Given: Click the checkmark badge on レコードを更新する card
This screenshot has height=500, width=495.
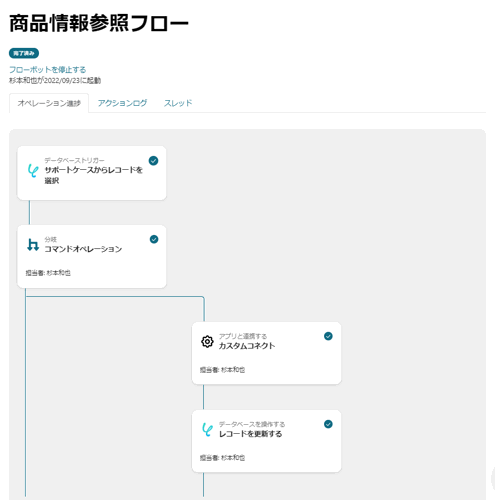Looking at the screenshot, I should point(328,424).
